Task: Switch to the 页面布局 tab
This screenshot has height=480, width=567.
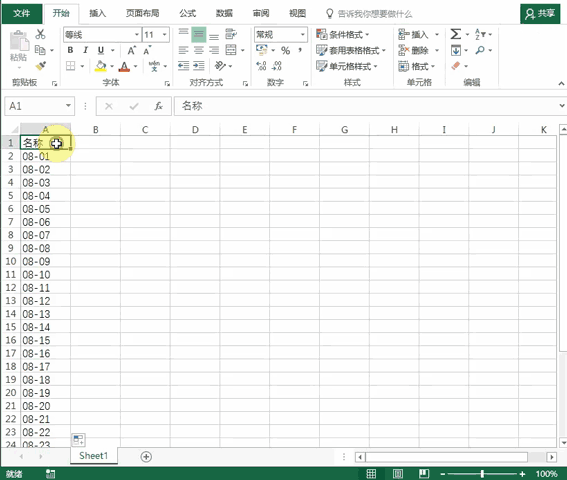Action: pyautogui.click(x=142, y=13)
